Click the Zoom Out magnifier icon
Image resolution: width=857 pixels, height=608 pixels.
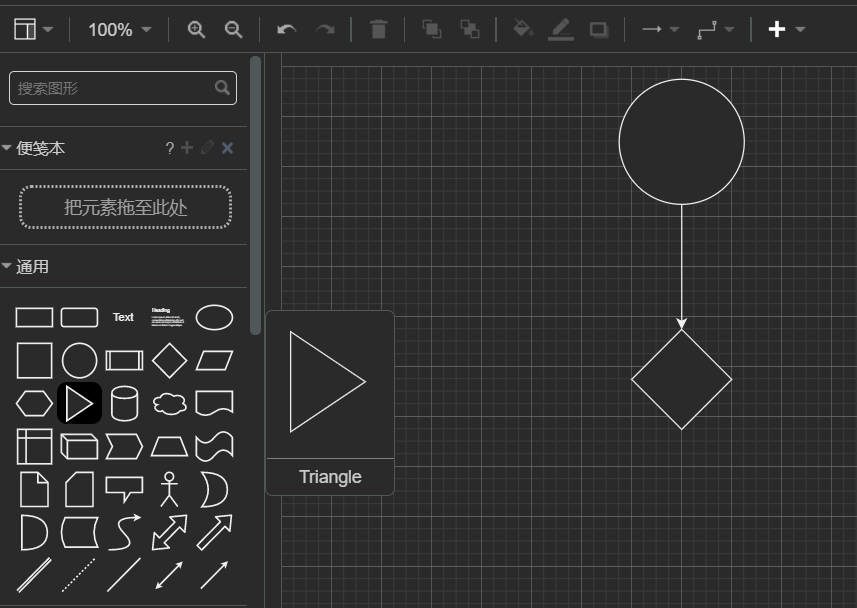pos(233,29)
